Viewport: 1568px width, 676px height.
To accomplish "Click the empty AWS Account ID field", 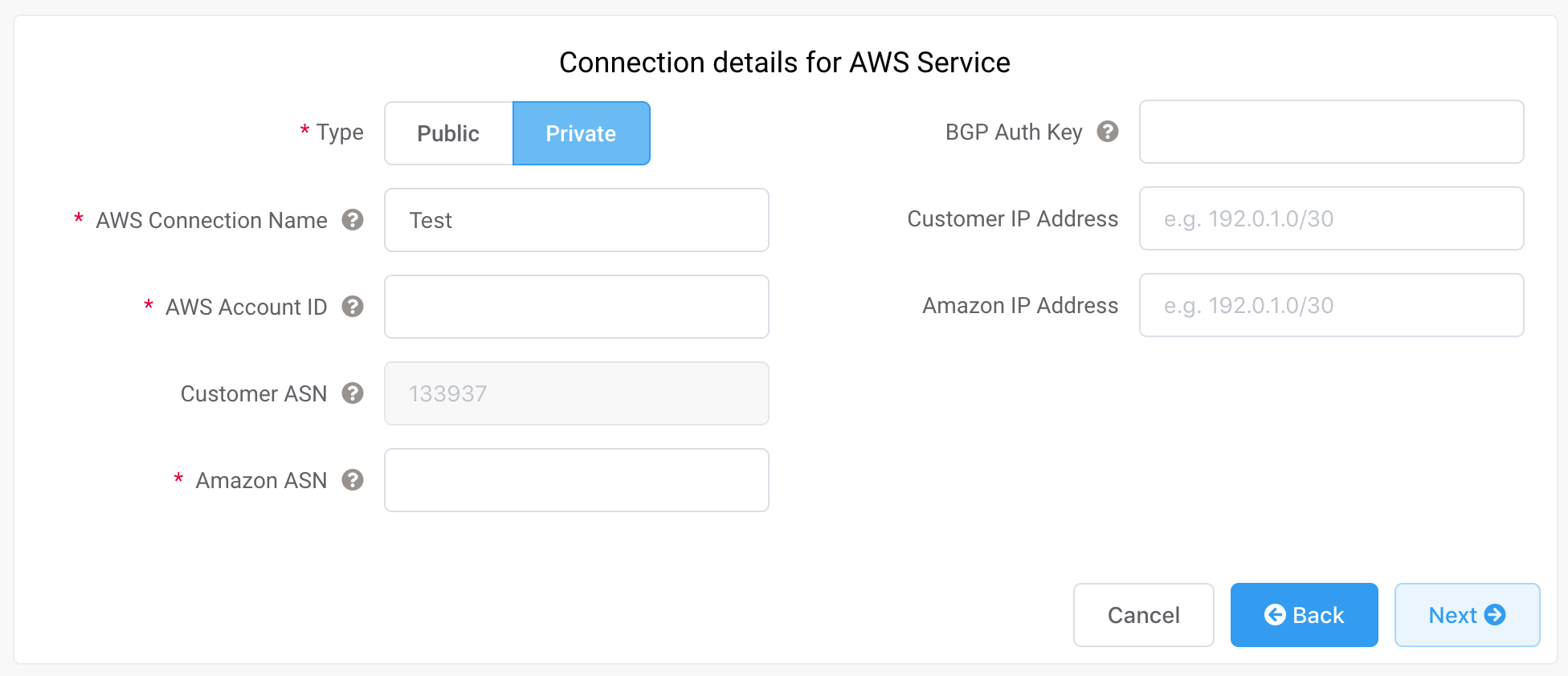I will pyautogui.click(x=576, y=307).
